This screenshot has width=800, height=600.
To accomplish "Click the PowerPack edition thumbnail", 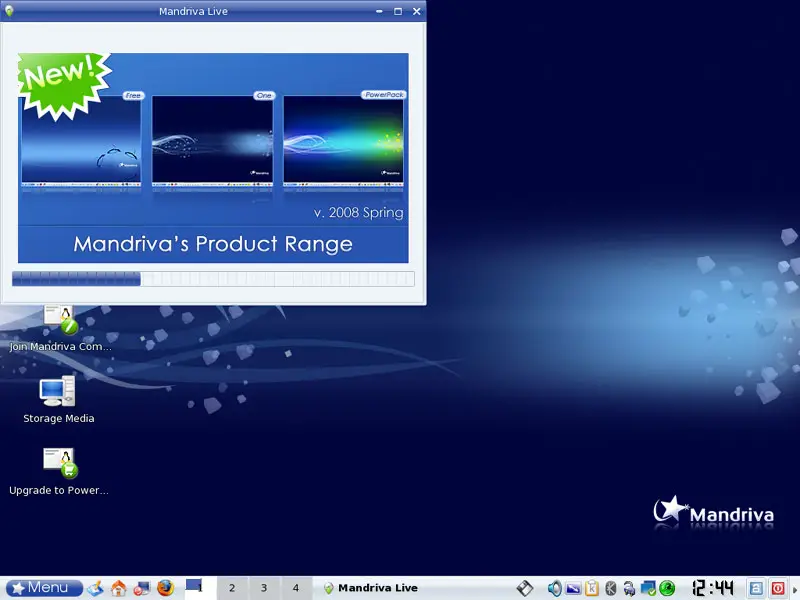I will (343, 140).
